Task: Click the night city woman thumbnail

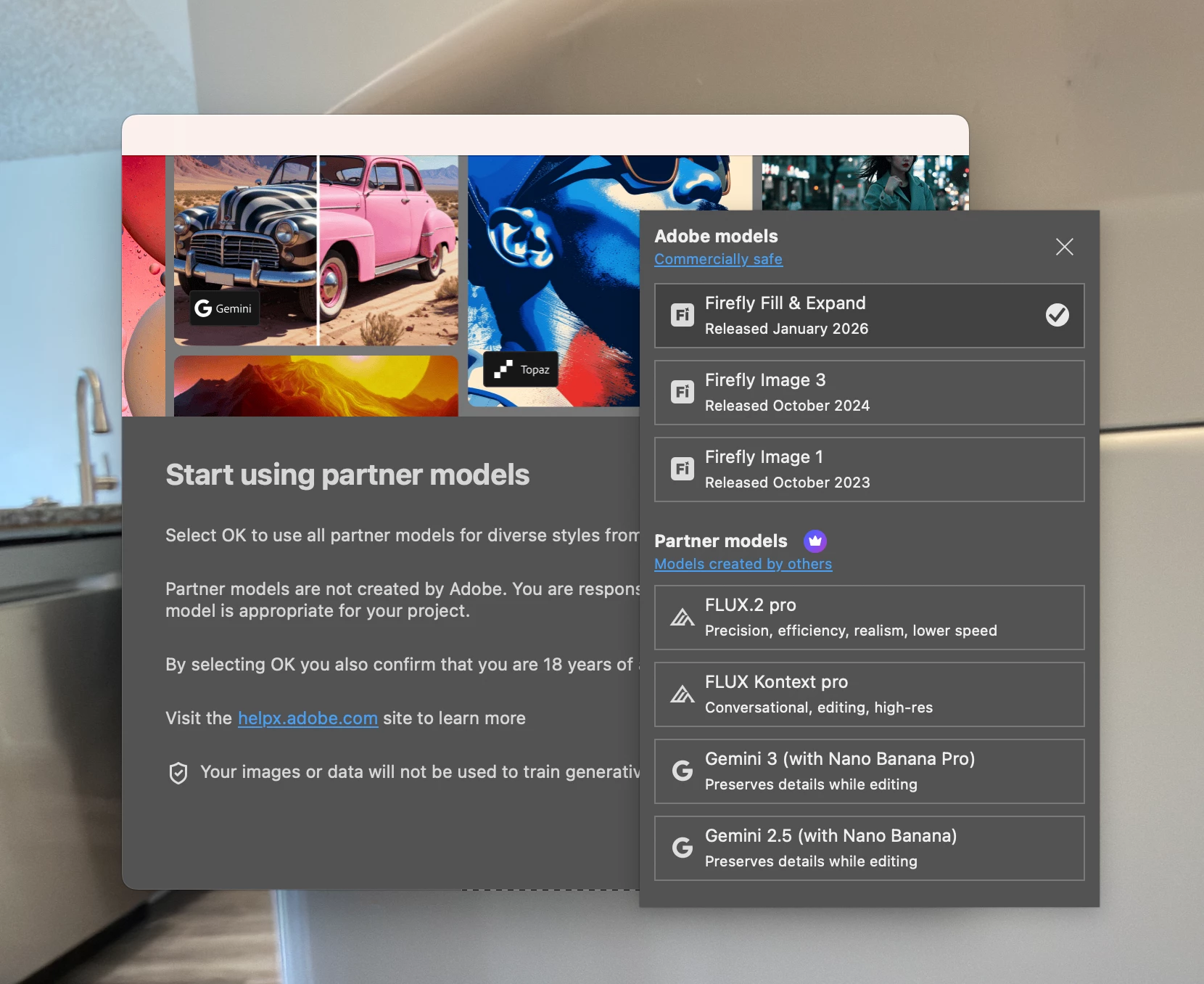Action: point(865,183)
